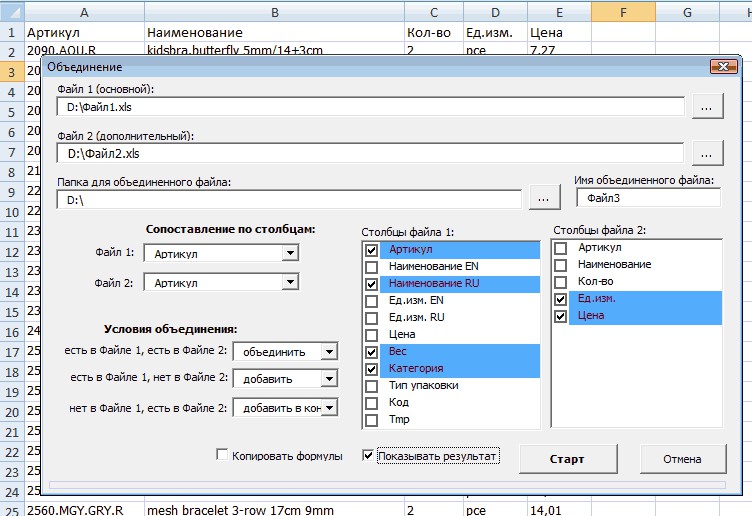
Task: Select row 25 header in the spreadsheet
Action: coord(12,510)
